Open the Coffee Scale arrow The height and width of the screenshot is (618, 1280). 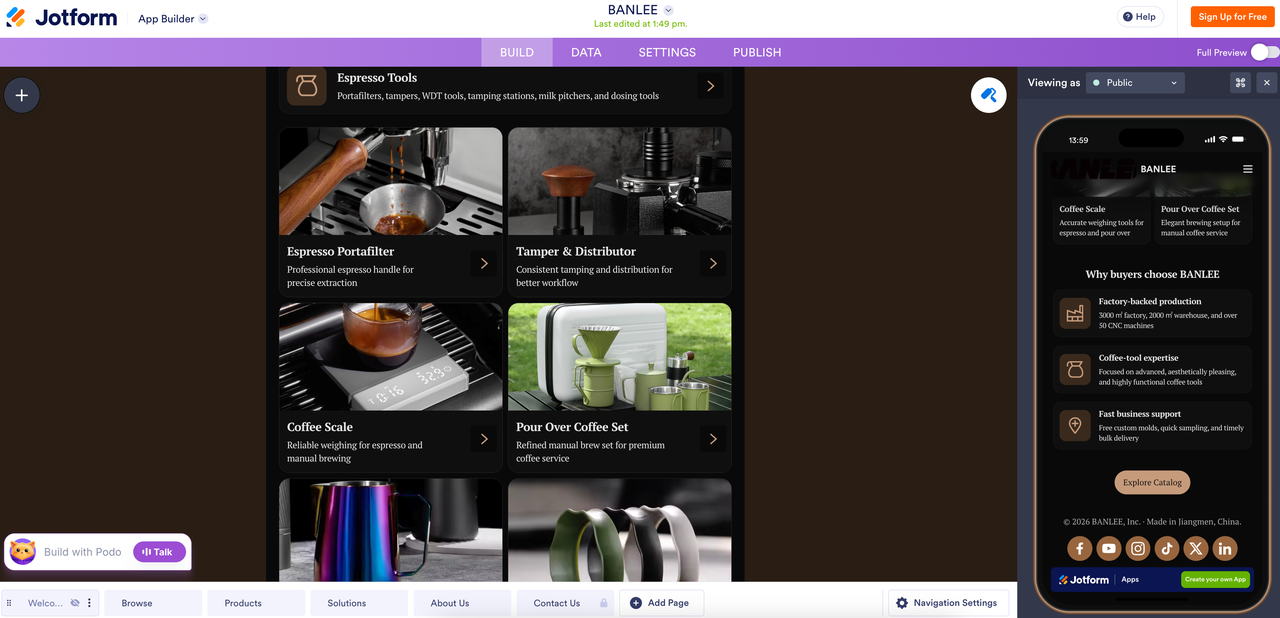(484, 439)
